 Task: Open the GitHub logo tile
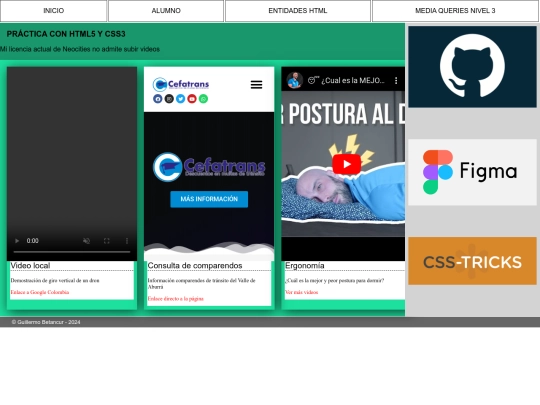pyautogui.click(x=472, y=67)
